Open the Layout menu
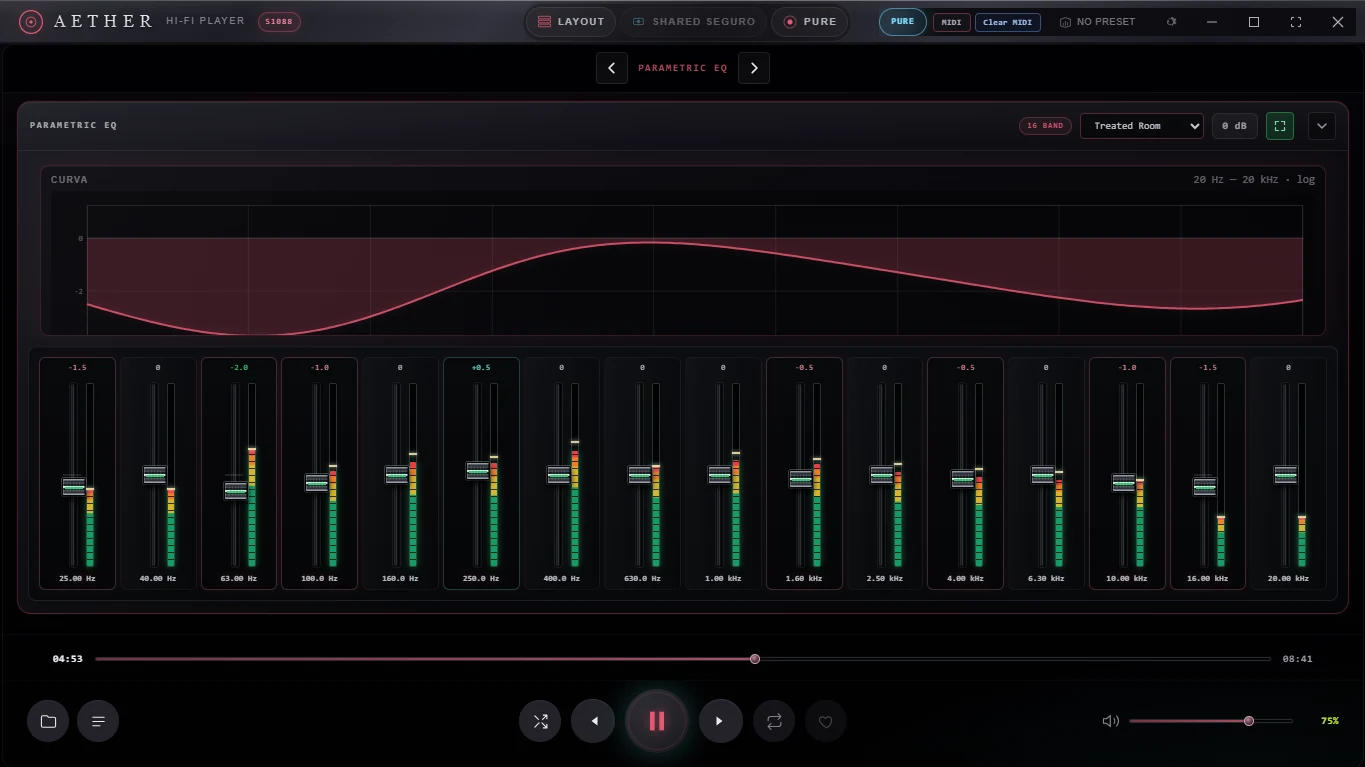Viewport: 1365px width, 767px height. pyautogui.click(x=571, y=21)
